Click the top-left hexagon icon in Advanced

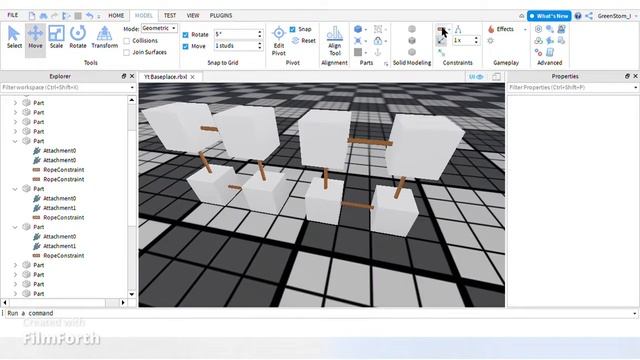538,29
